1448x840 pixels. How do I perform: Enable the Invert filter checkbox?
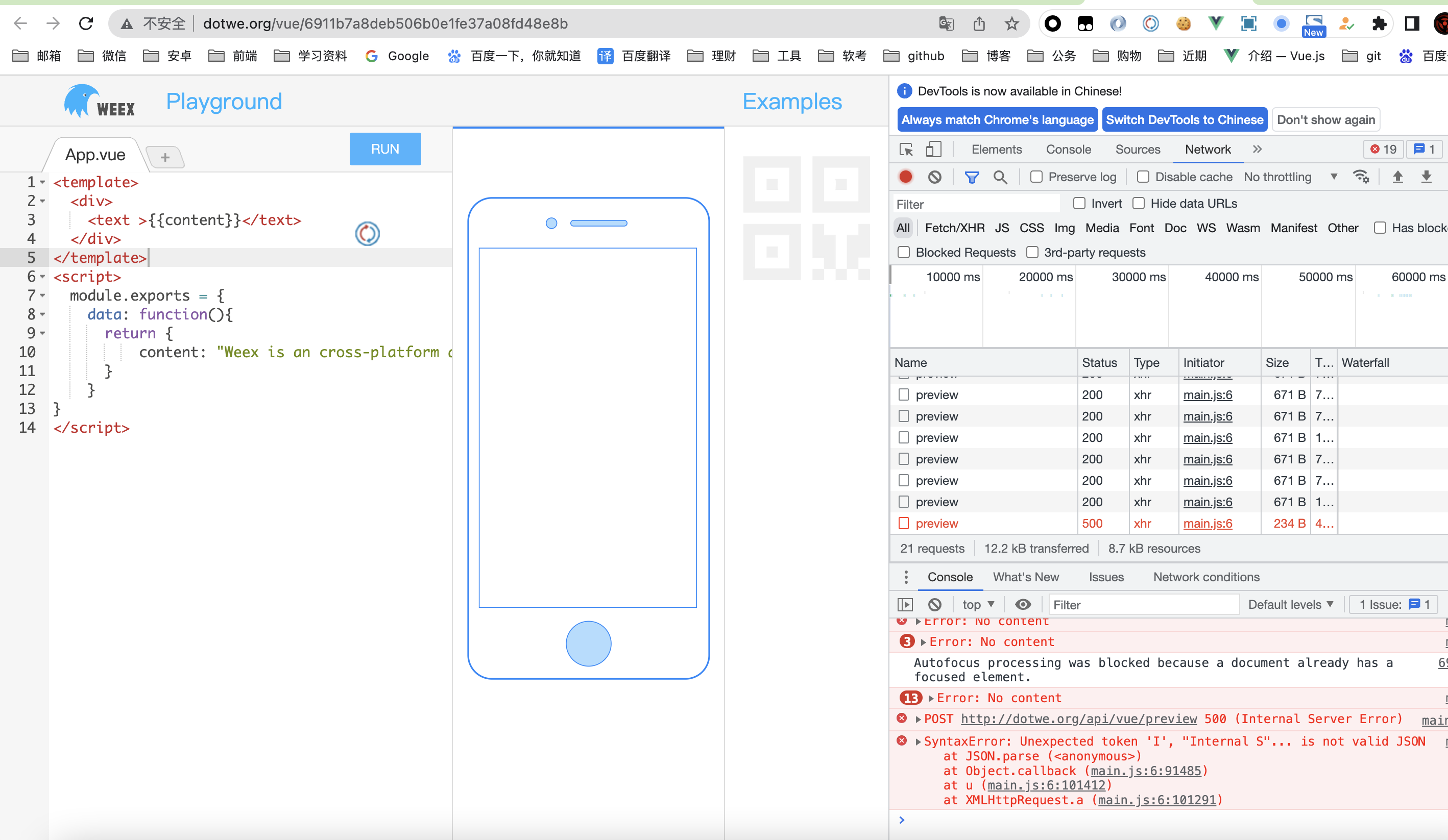tap(1078, 204)
